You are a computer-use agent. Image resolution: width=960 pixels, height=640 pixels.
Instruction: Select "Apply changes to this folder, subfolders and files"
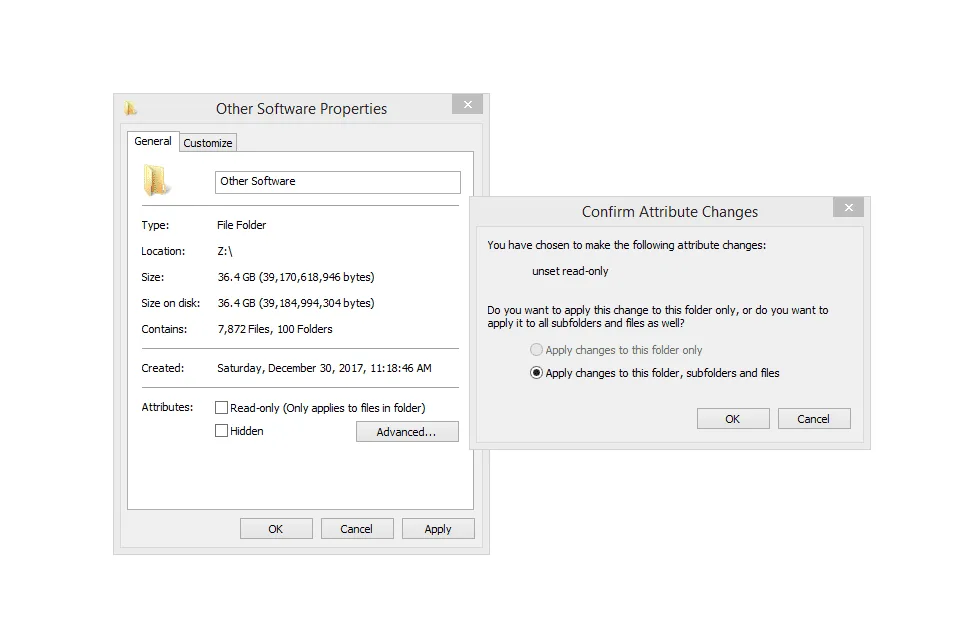tap(537, 372)
